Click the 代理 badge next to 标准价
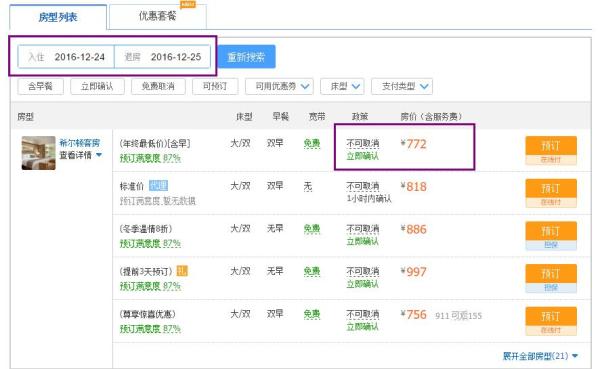The image size is (600, 369). click(158, 186)
